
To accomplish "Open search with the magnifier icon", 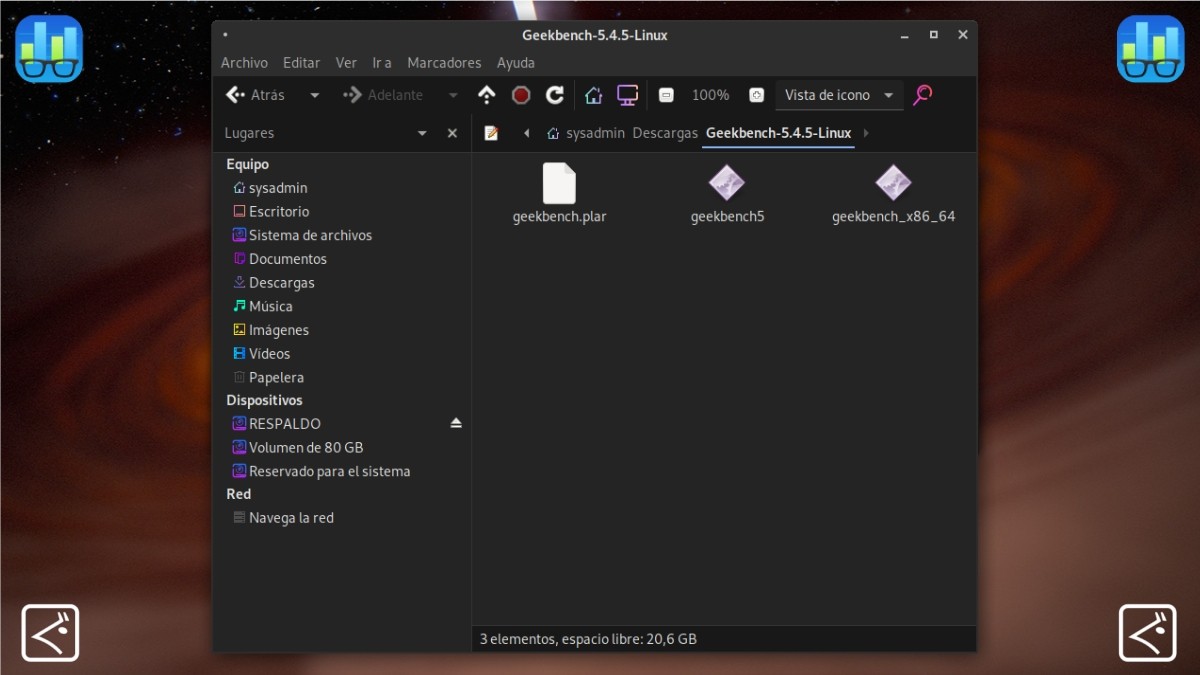I will pos(922,95).
